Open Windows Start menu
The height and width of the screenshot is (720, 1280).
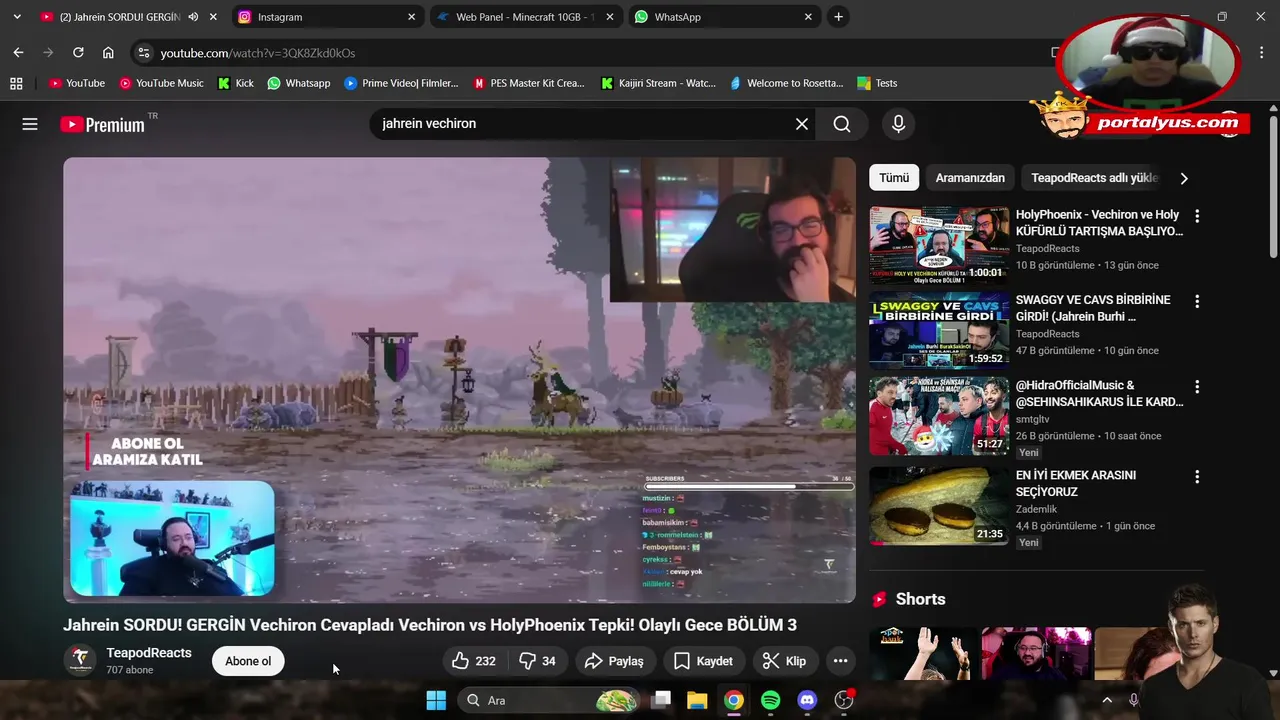pos(436,700)
